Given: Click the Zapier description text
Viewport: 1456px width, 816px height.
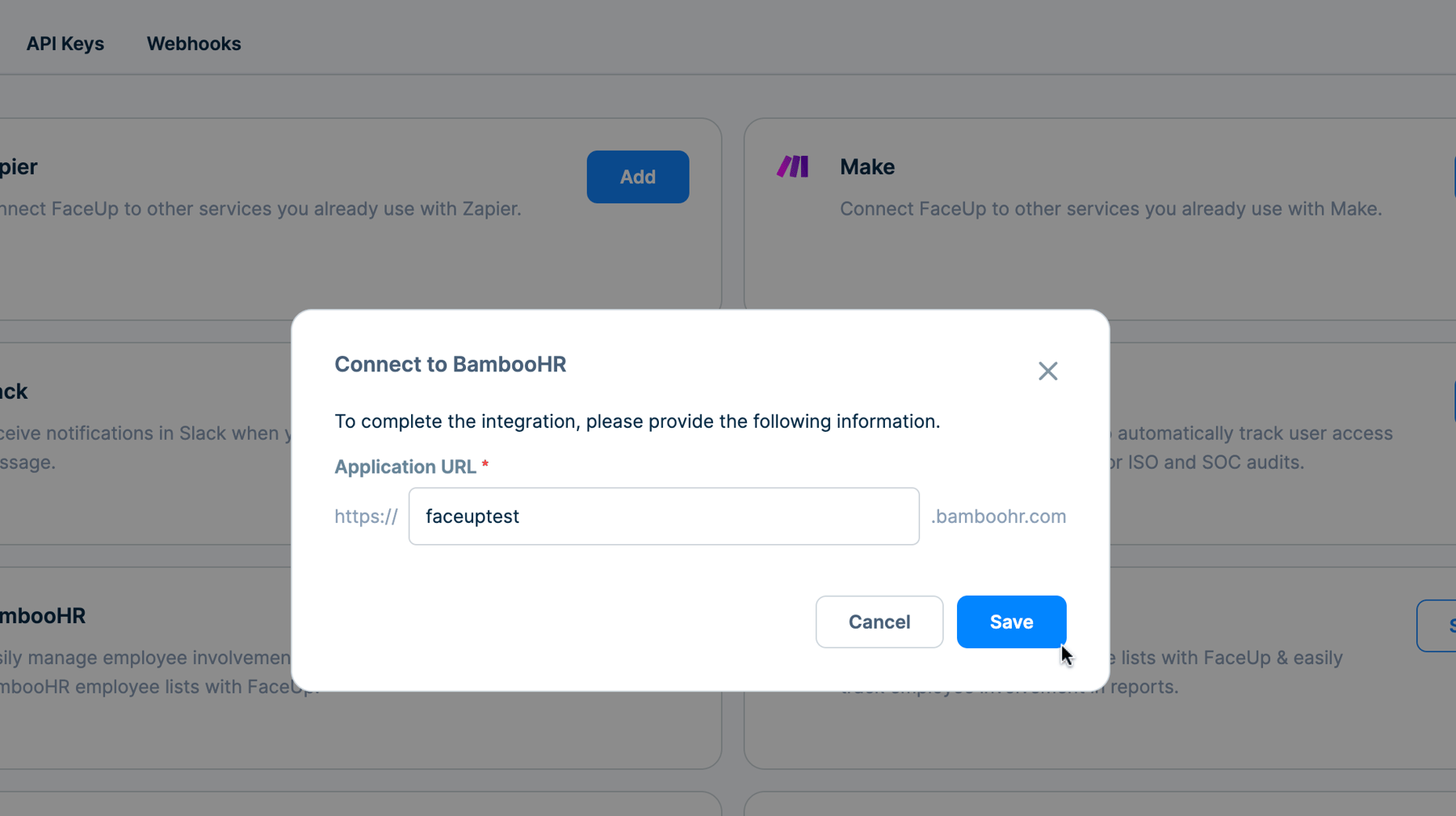Looking at the screenshot, I should [258, 208].
